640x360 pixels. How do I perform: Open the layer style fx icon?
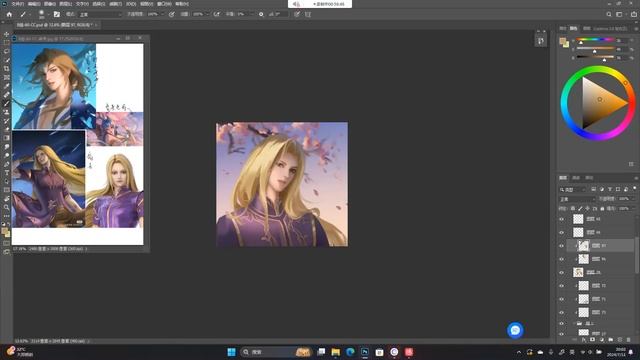coord(584,340)
